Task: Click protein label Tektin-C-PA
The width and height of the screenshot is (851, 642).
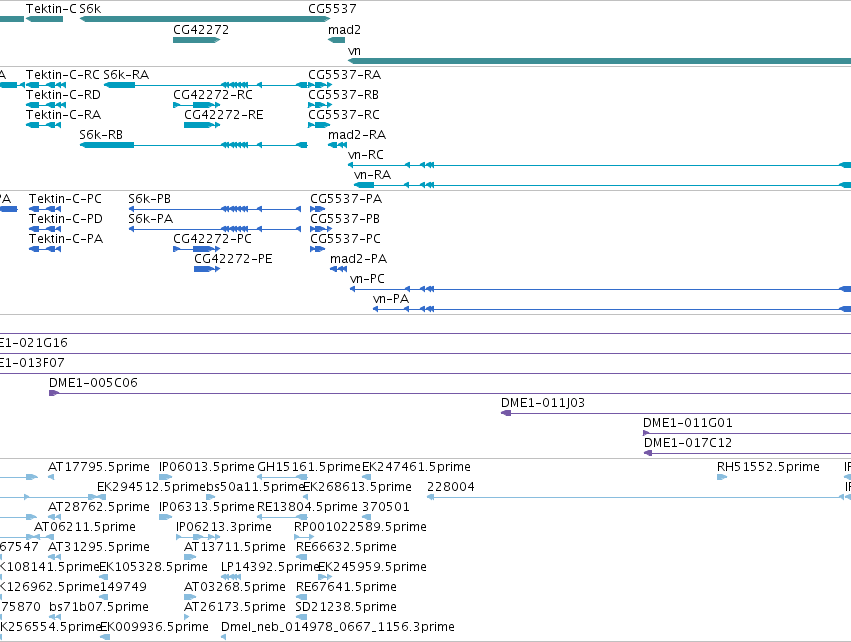Action: click(x=66, y=239)
